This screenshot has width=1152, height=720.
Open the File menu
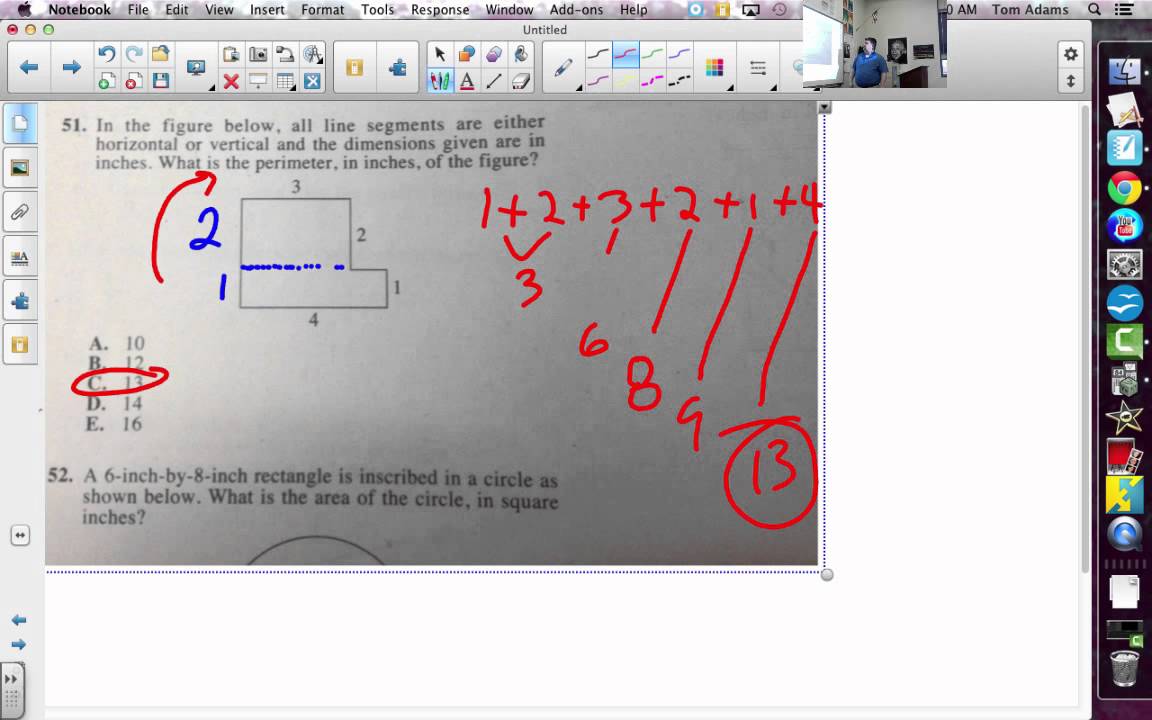[137, 10]
